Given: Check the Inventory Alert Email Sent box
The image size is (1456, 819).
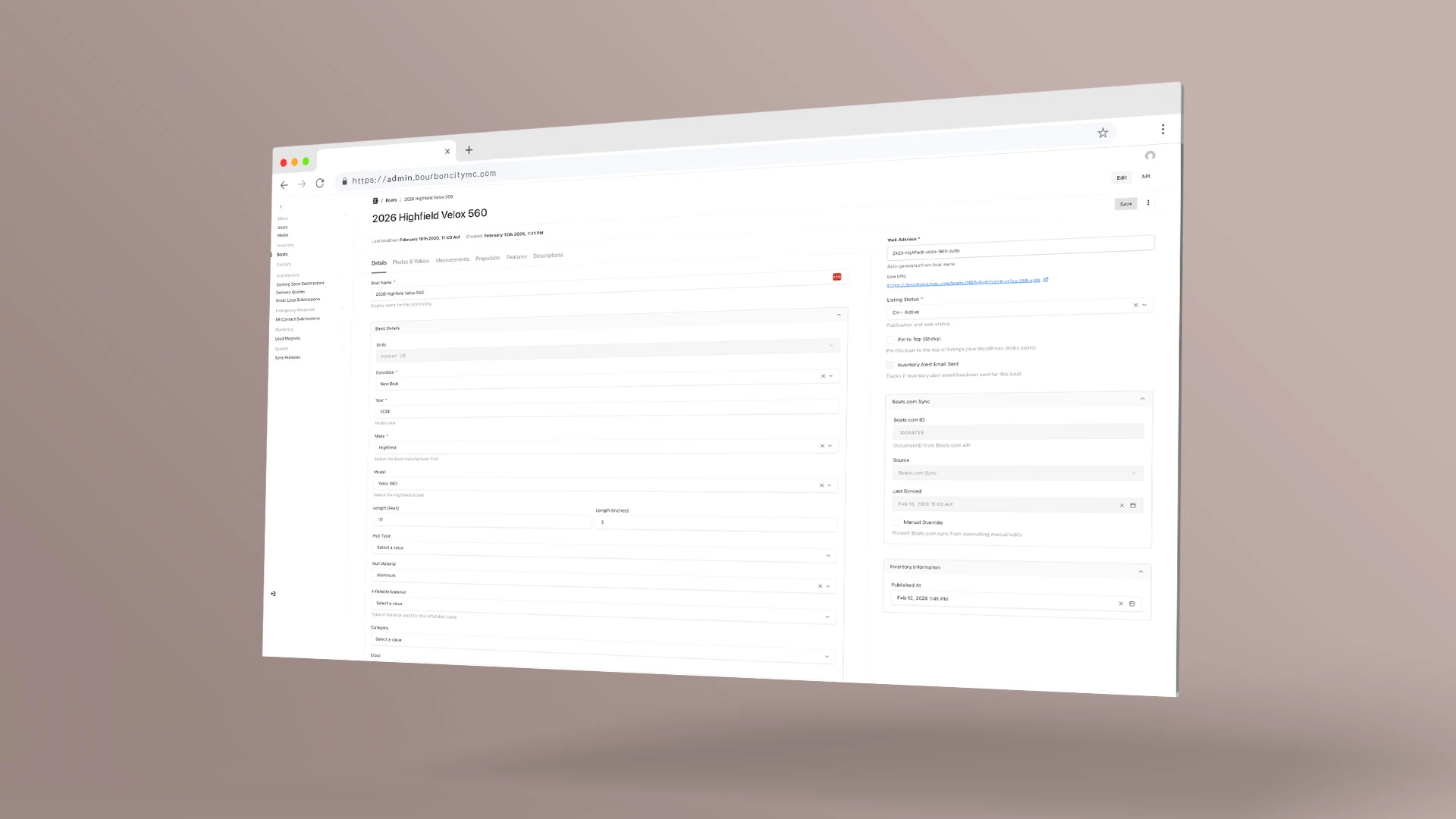Looking at the screenshot, I should (x=890, y=365).
